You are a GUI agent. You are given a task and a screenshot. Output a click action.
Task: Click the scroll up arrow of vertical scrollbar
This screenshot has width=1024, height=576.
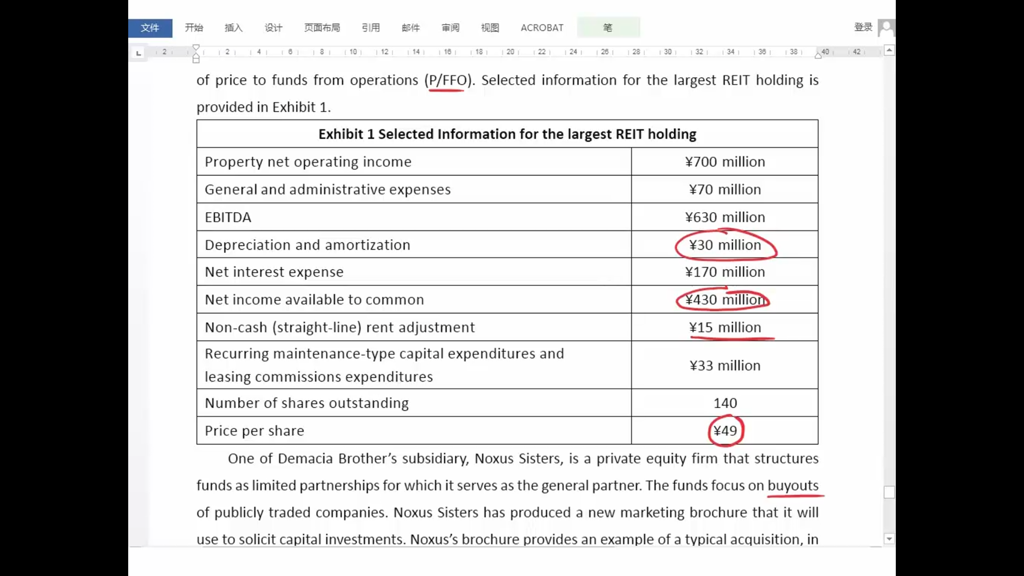tap(889, 50)
